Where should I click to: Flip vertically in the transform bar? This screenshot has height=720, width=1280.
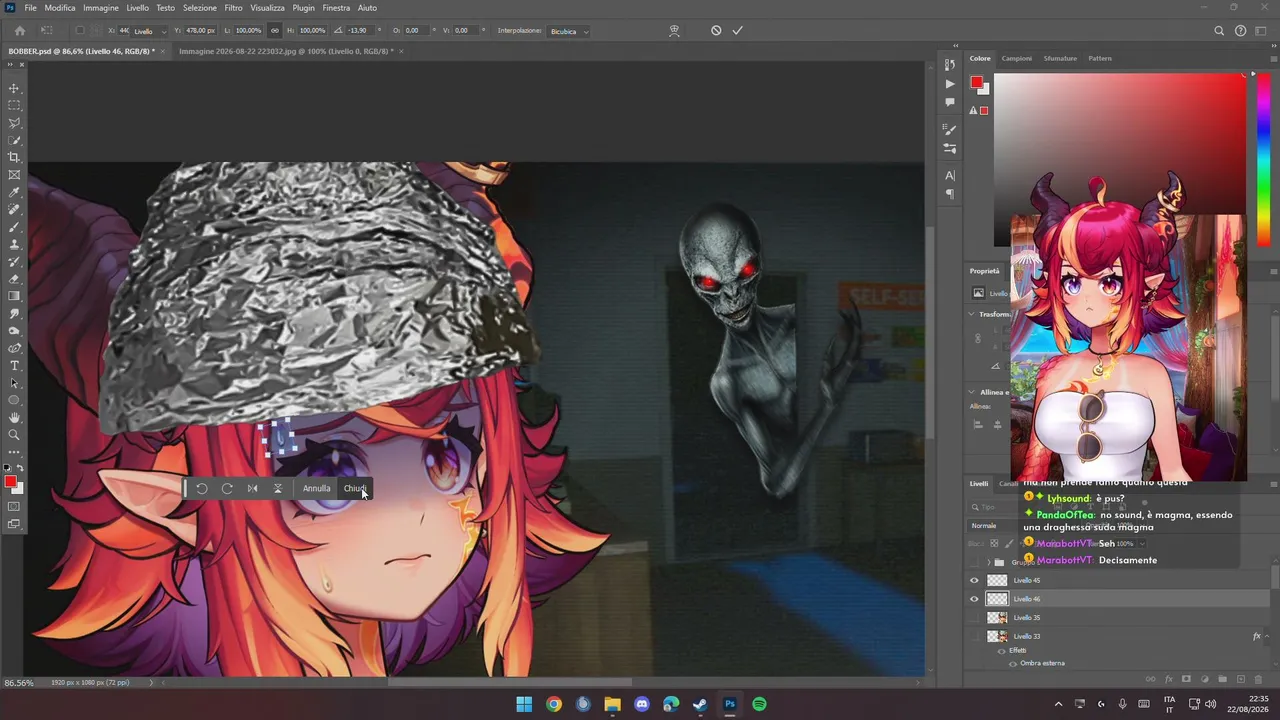click(278, 488)
